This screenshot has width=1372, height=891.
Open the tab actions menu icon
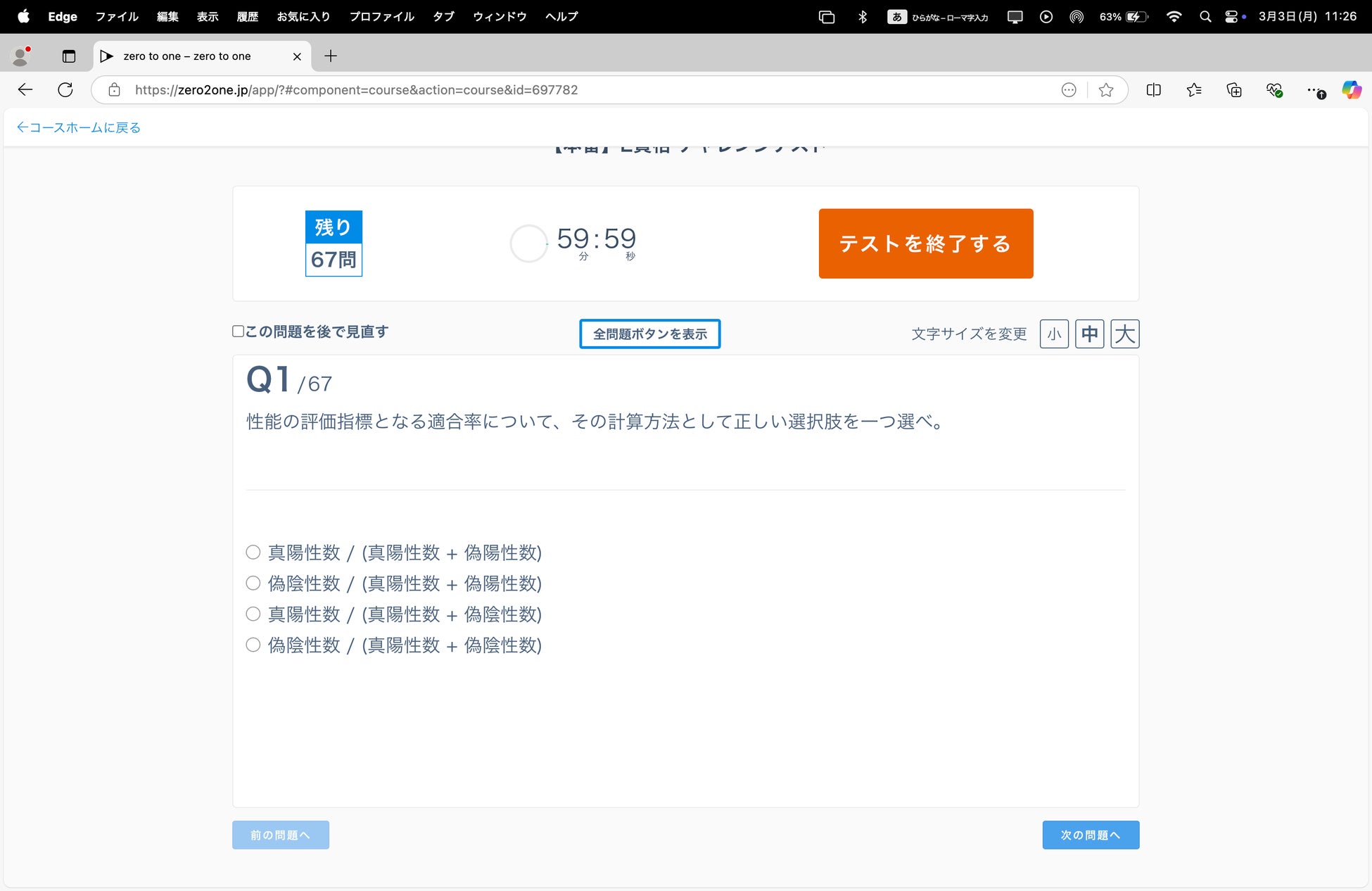pos(69,56)
